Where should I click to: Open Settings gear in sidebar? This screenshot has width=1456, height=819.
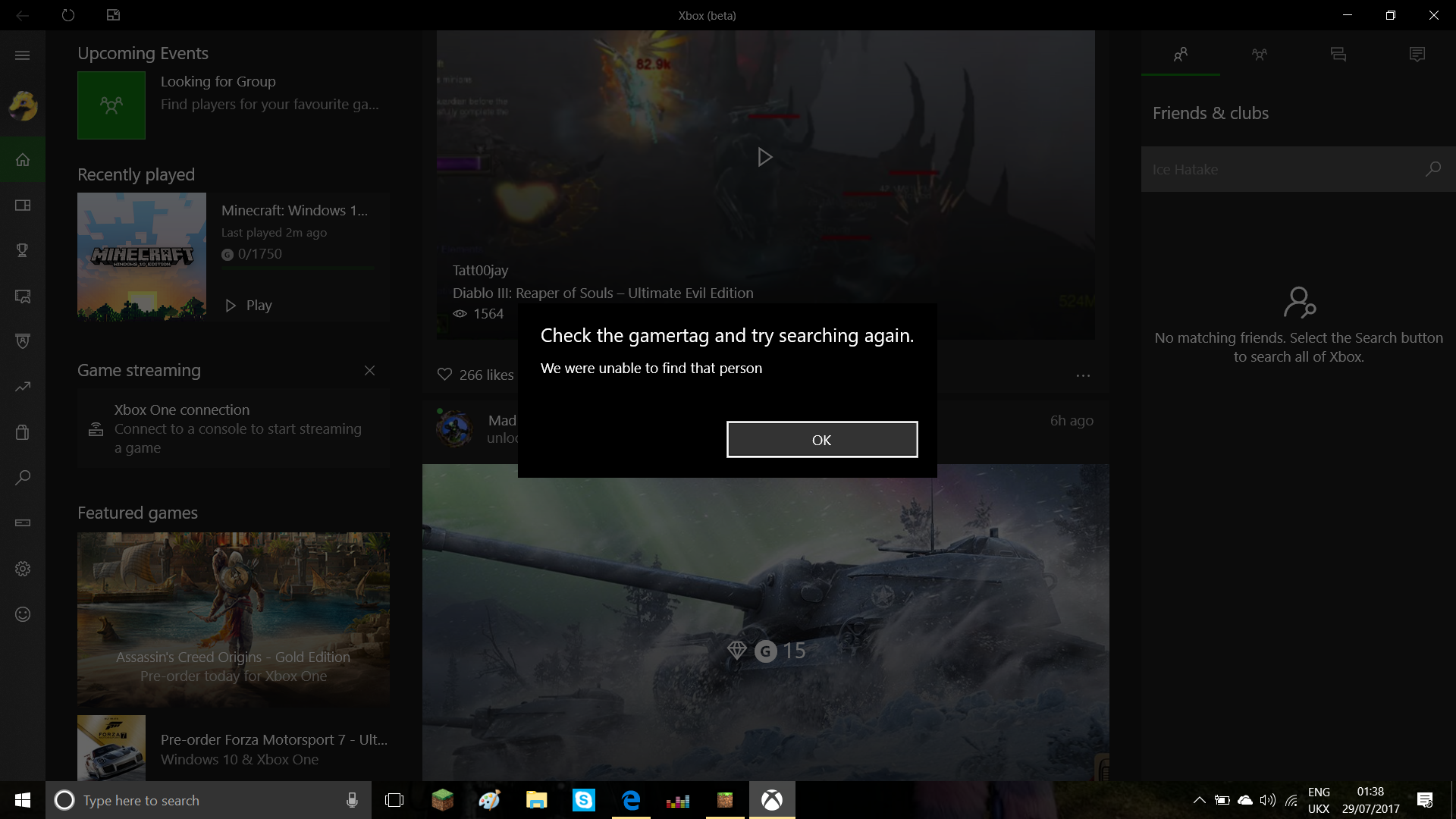click(23, 569)
